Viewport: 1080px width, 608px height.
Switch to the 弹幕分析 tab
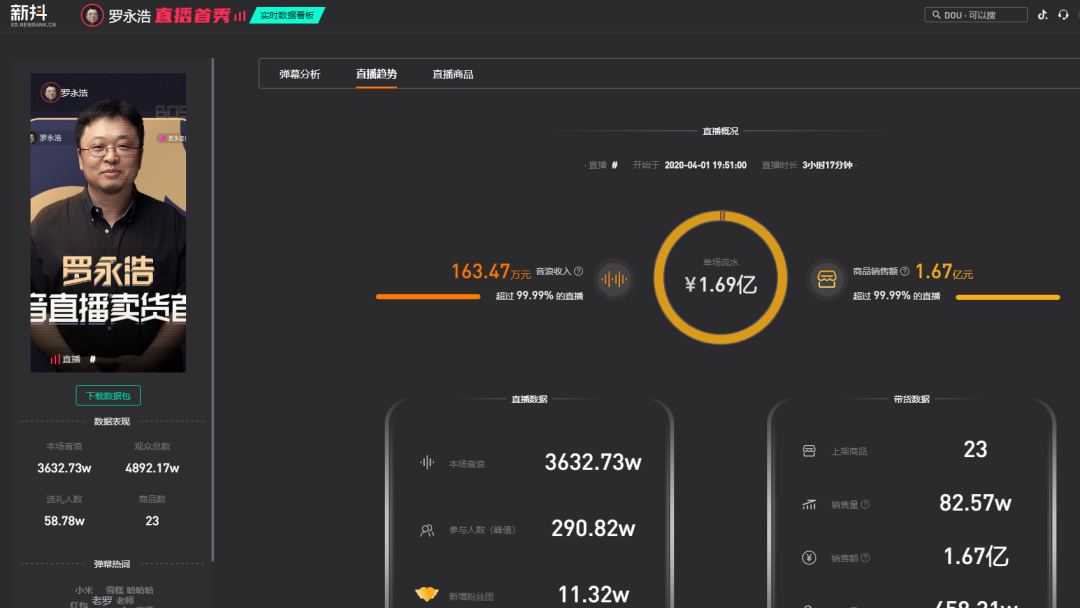coord(300,74)
